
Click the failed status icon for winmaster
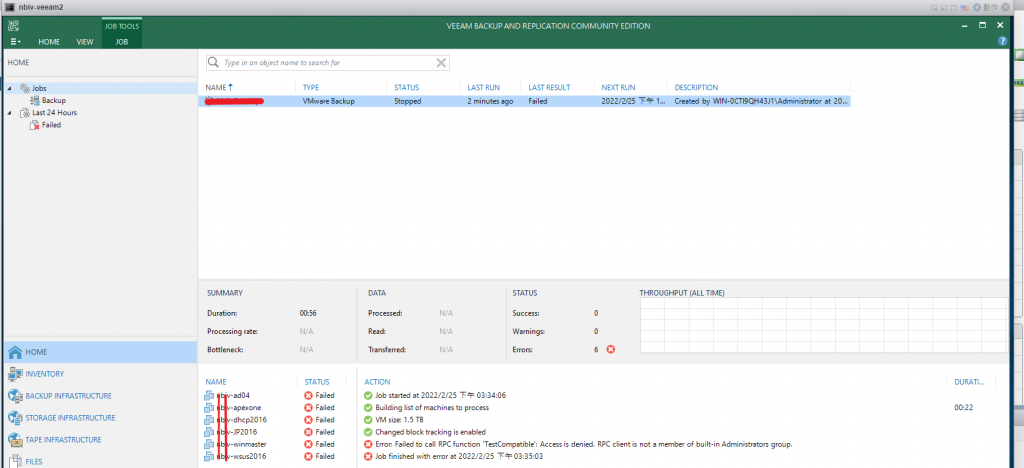[x=308, y=444]
